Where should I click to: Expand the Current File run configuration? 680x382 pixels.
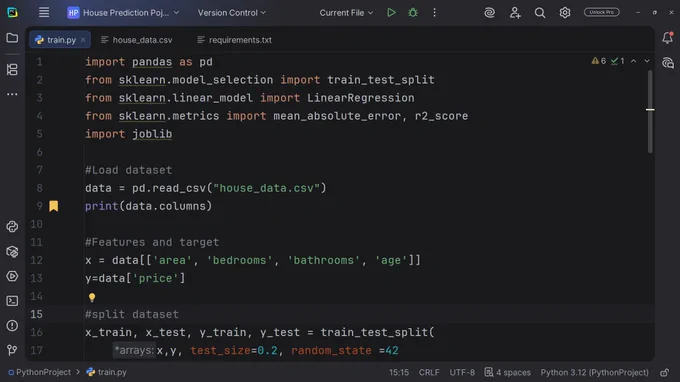346,13
